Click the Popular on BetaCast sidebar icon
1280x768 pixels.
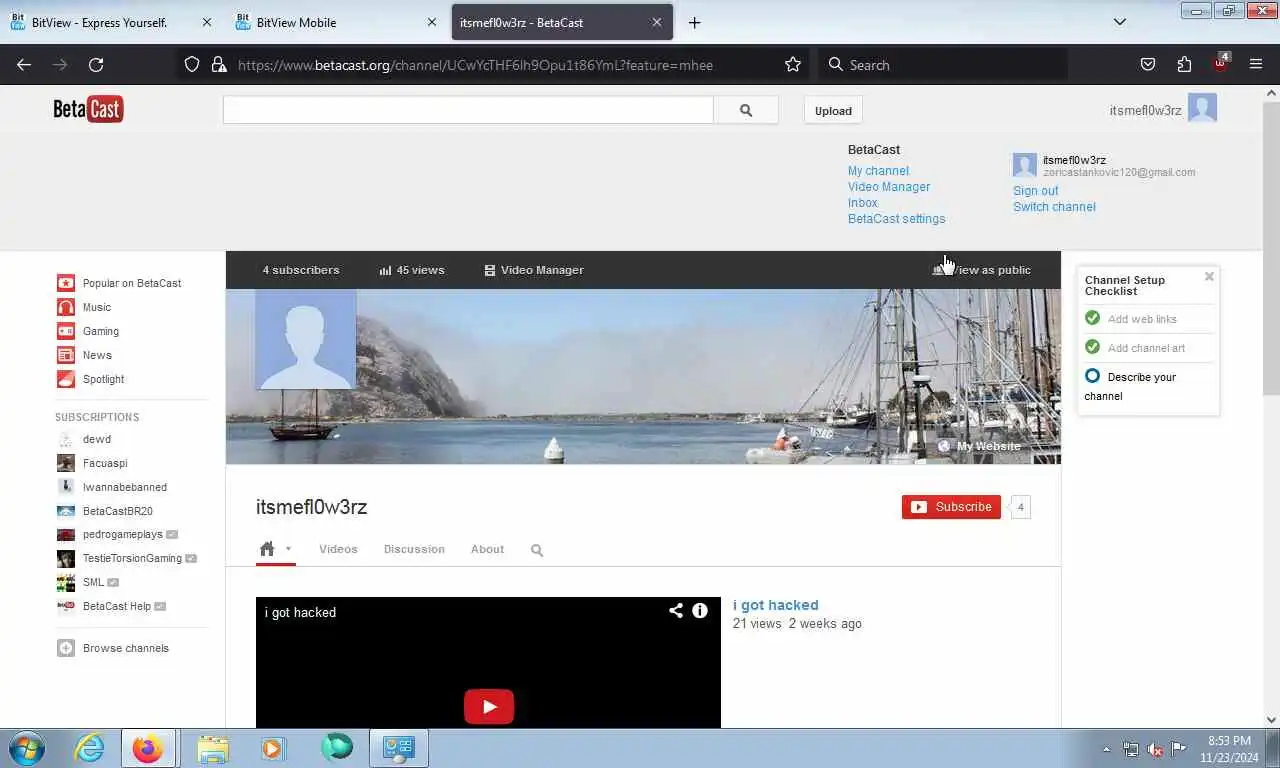click(66, 283)
